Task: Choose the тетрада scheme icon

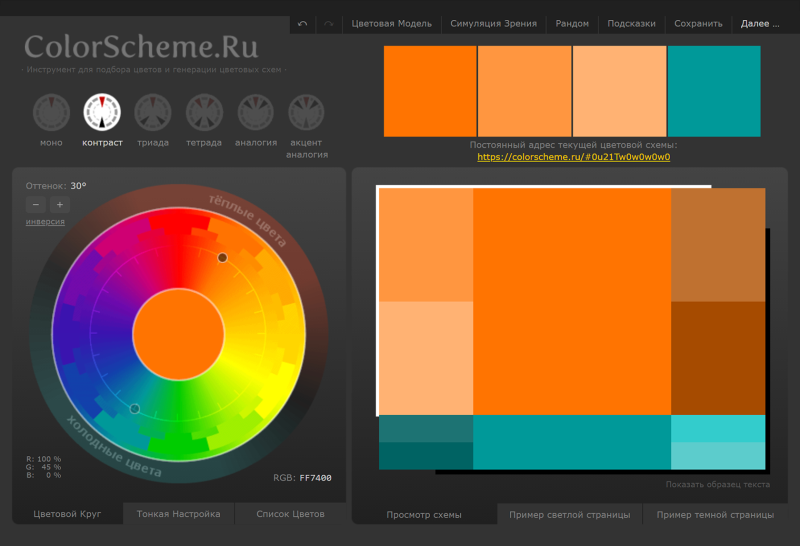Action: (204, 112)
